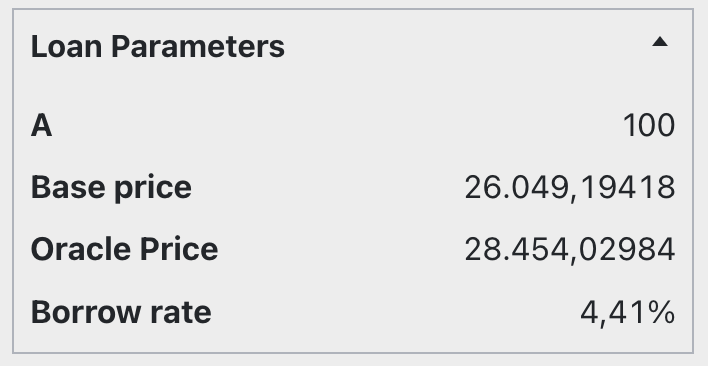
Task: Click the word Price after Oracle
Action: pos(179,250)
